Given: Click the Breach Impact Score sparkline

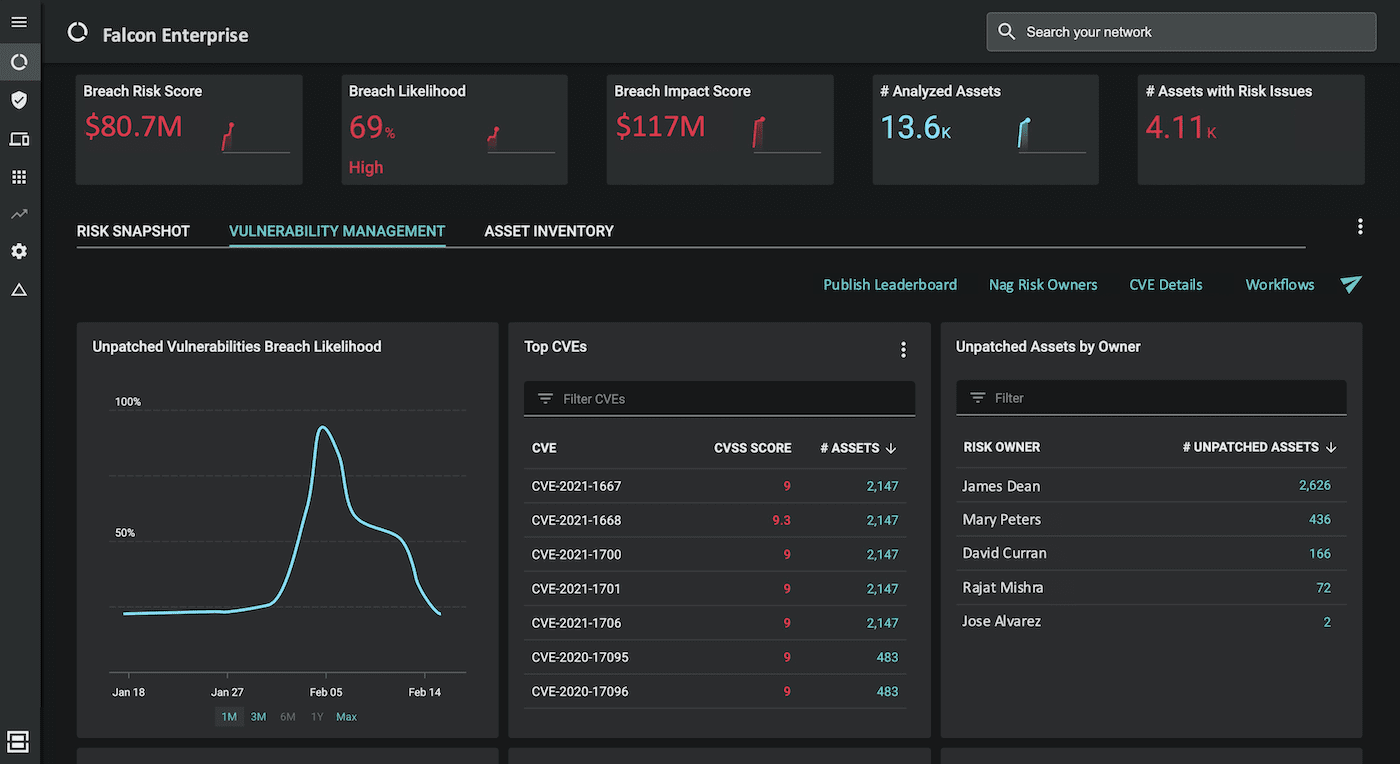Looking at the screenshot, I should pyautogui.click(x=786, y=134).
